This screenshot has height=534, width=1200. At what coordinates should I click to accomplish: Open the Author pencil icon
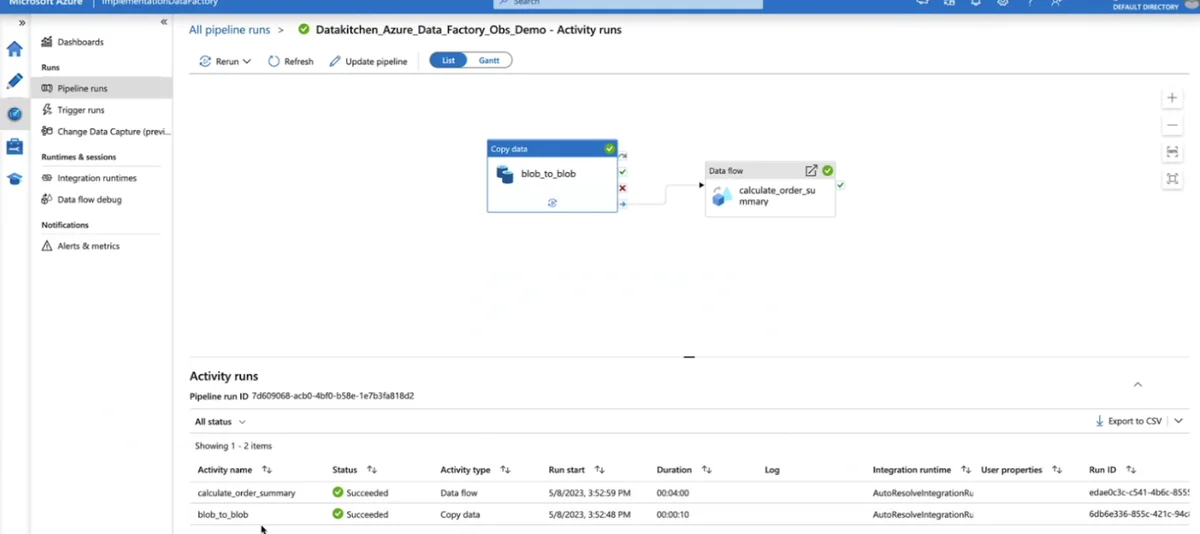(14, 81)
